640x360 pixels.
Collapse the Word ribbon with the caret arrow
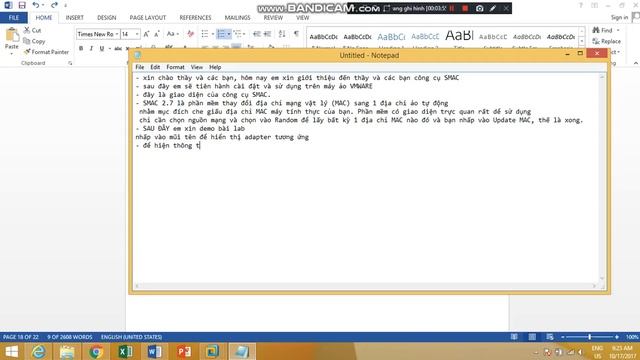[636, 63]
